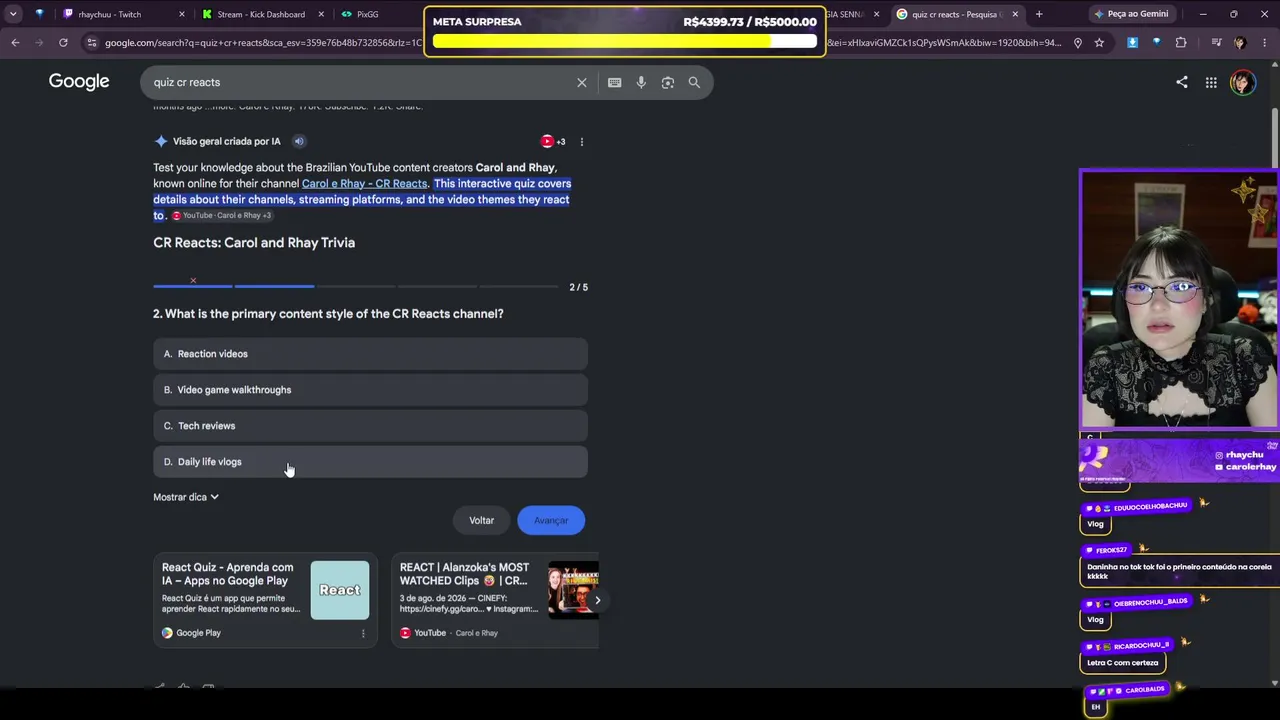Open options on the React Quiz card

tap(363, 633)
